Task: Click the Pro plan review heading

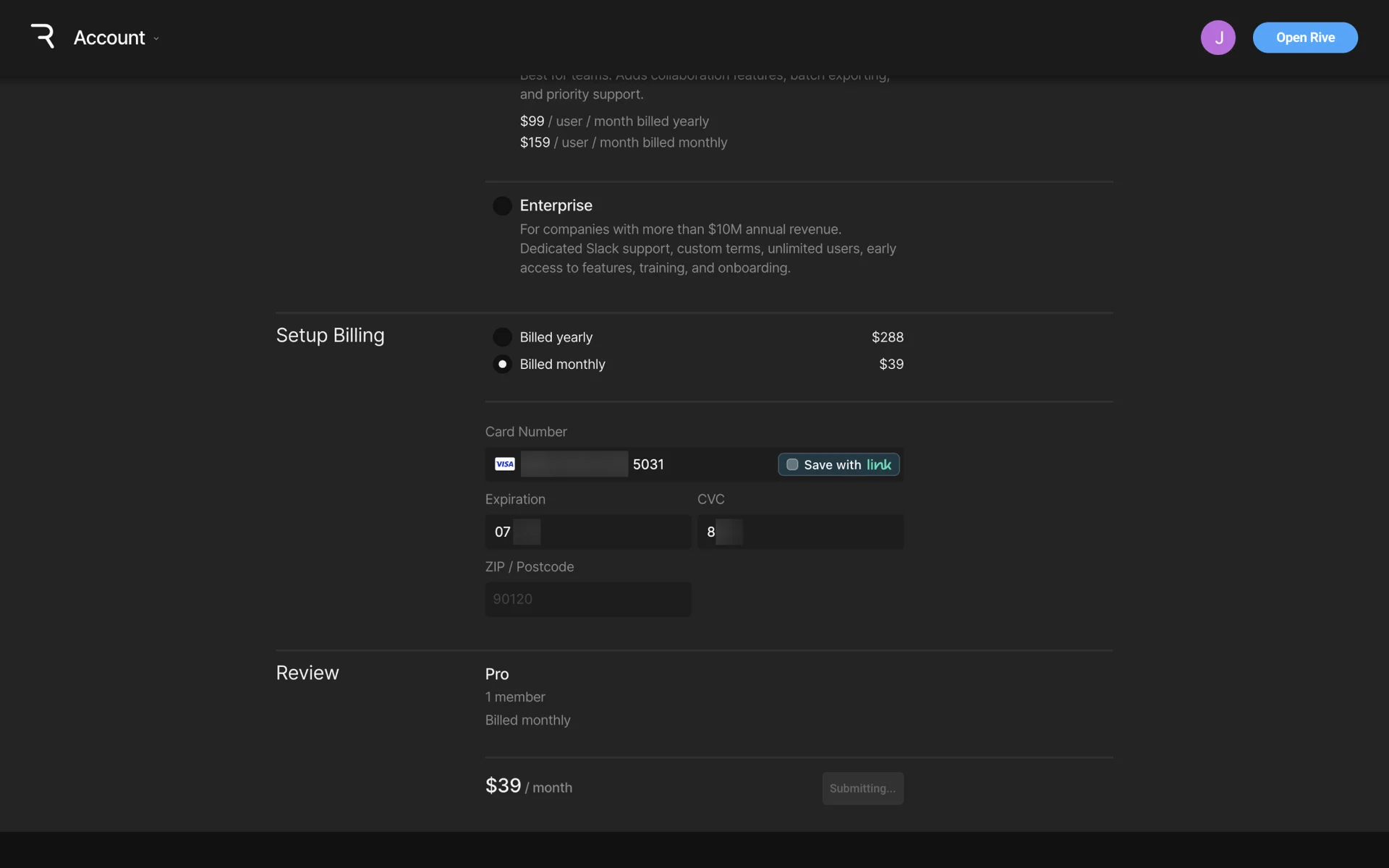Action: tap(497, 674)
